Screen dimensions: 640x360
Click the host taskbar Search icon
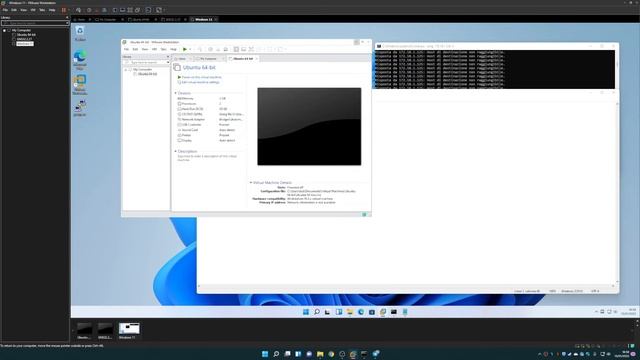pos(276,354)
